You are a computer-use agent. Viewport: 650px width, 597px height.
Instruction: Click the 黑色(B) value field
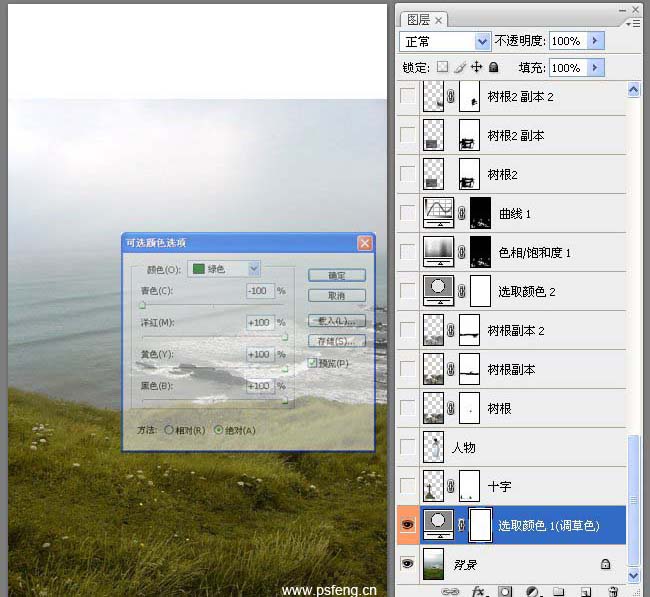[260, 386]
